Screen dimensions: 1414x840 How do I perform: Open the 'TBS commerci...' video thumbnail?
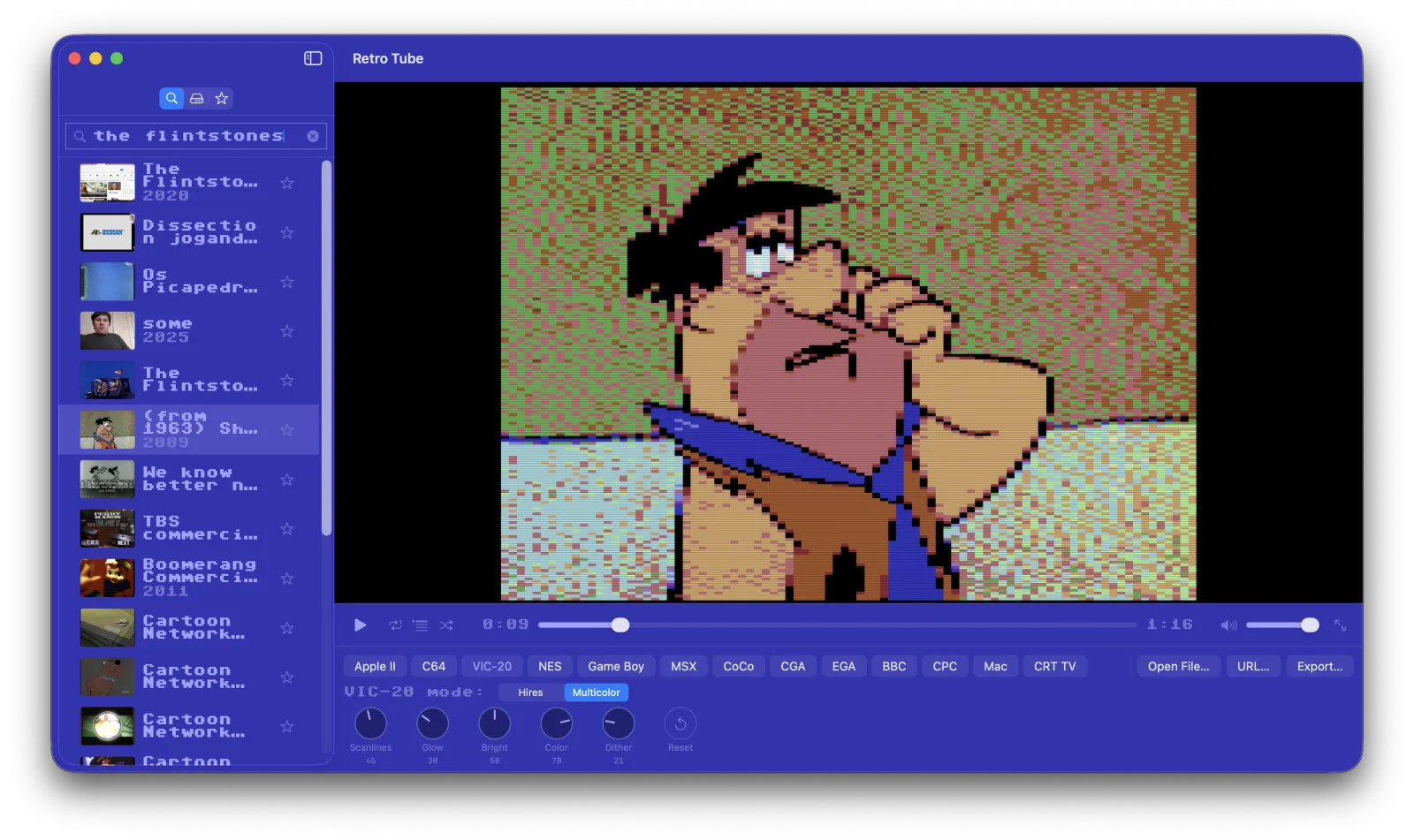click(x=108, y=529)
